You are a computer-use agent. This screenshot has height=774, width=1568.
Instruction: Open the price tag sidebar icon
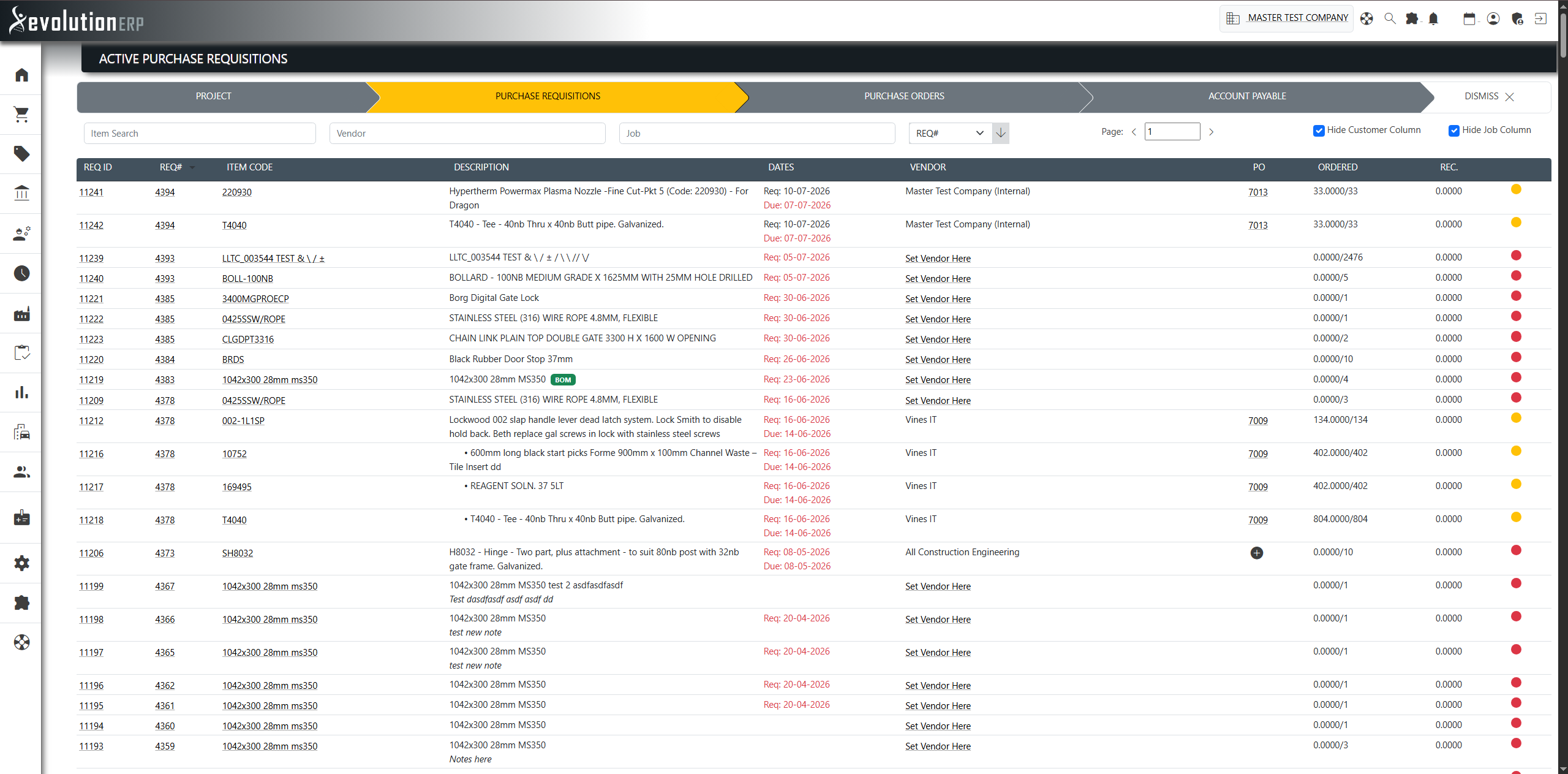coord(21,153)
